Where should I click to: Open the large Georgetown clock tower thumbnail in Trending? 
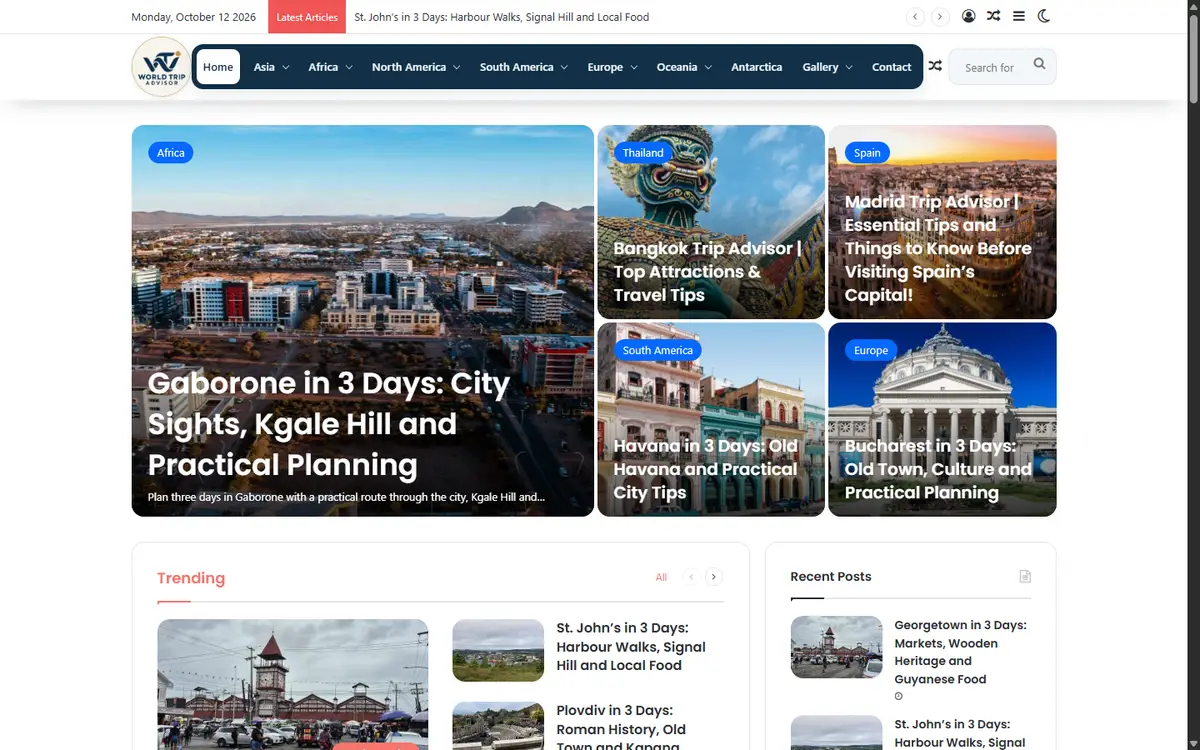(293, 684)
